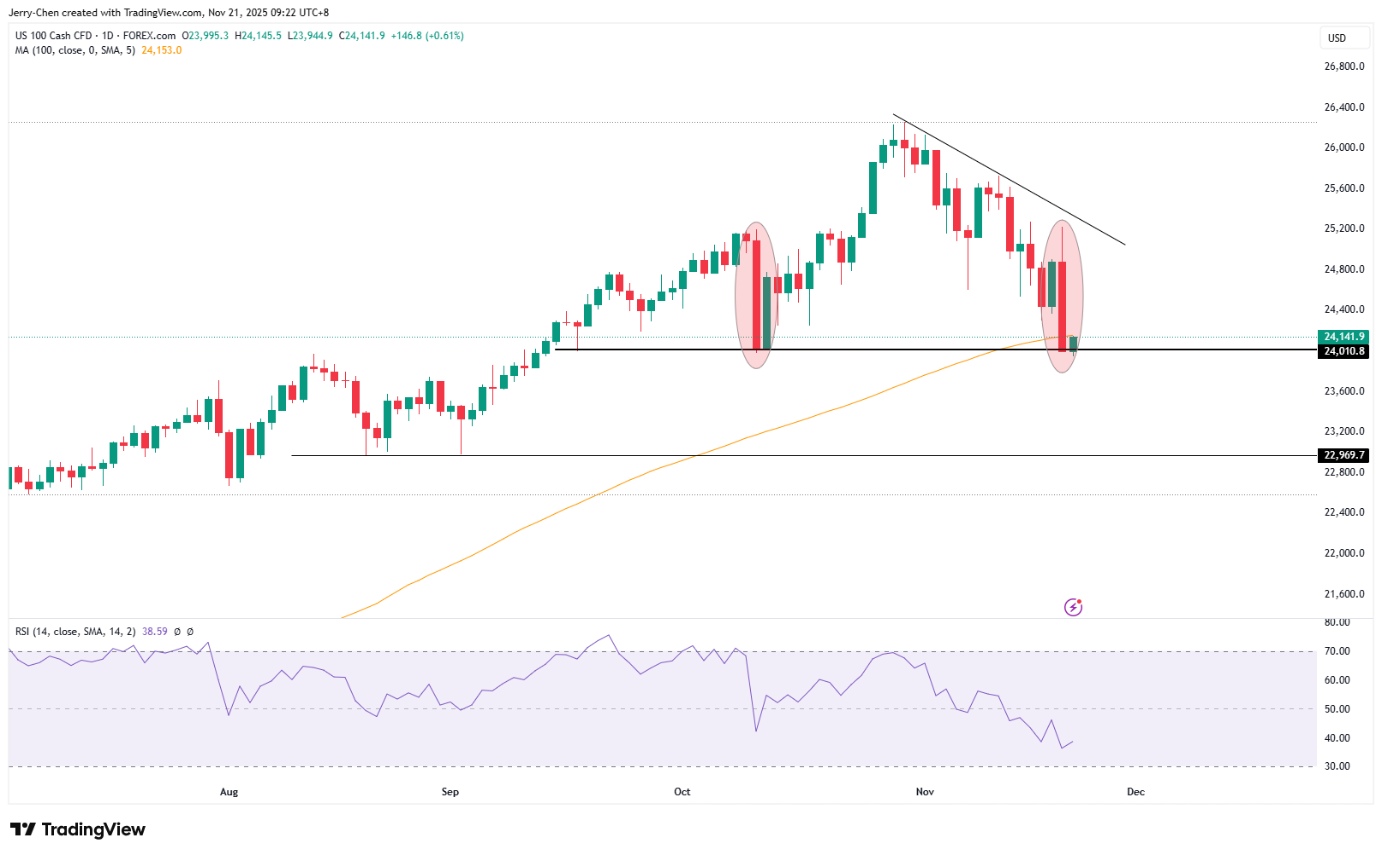This screenshot has height=855, width=1382.
Task: Click the black 24,010.8 price line label
Action: coord(1341,351)
